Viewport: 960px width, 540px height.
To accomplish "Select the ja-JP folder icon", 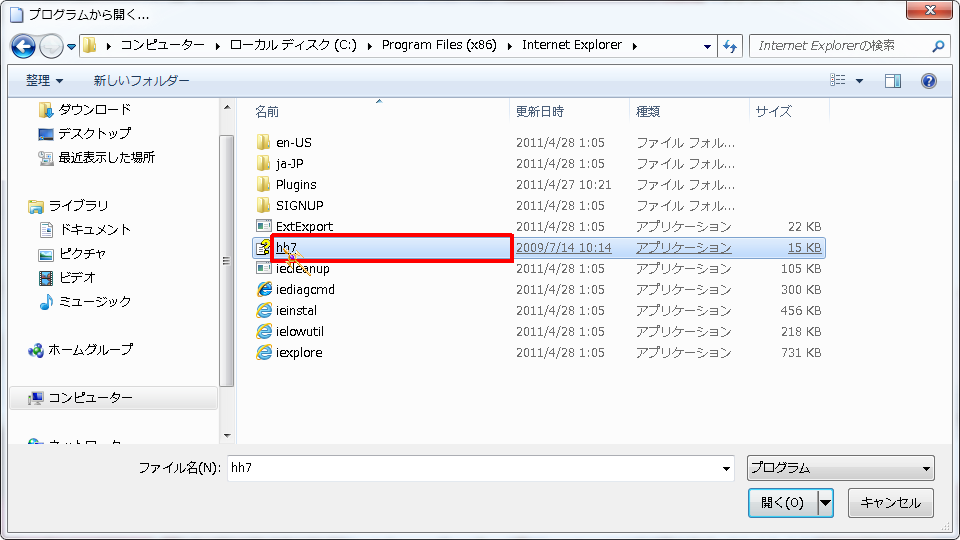I will [x=263, y=163].
